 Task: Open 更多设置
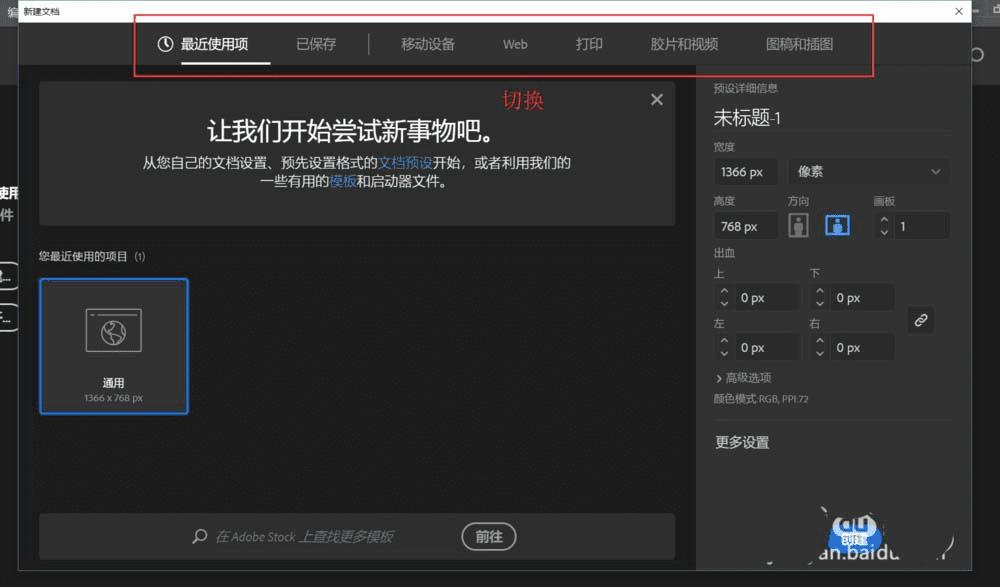pyautogui.click(x=742, y=442)
